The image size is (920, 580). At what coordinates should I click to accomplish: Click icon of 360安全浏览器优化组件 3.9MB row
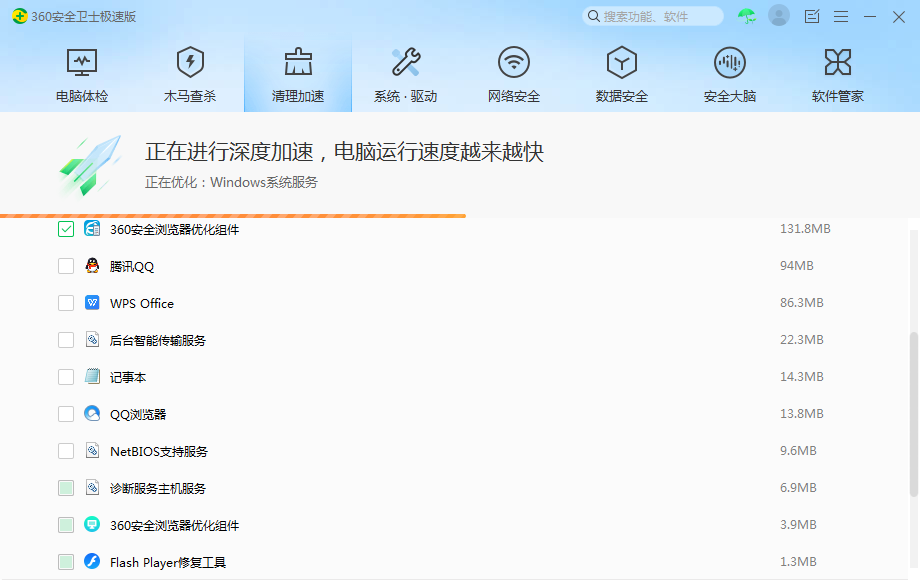(x=92, y=524)
